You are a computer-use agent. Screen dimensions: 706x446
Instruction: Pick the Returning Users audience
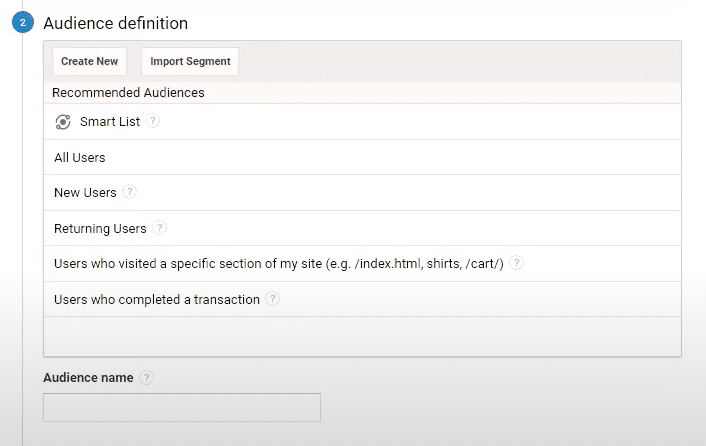(x=362, y=228)
